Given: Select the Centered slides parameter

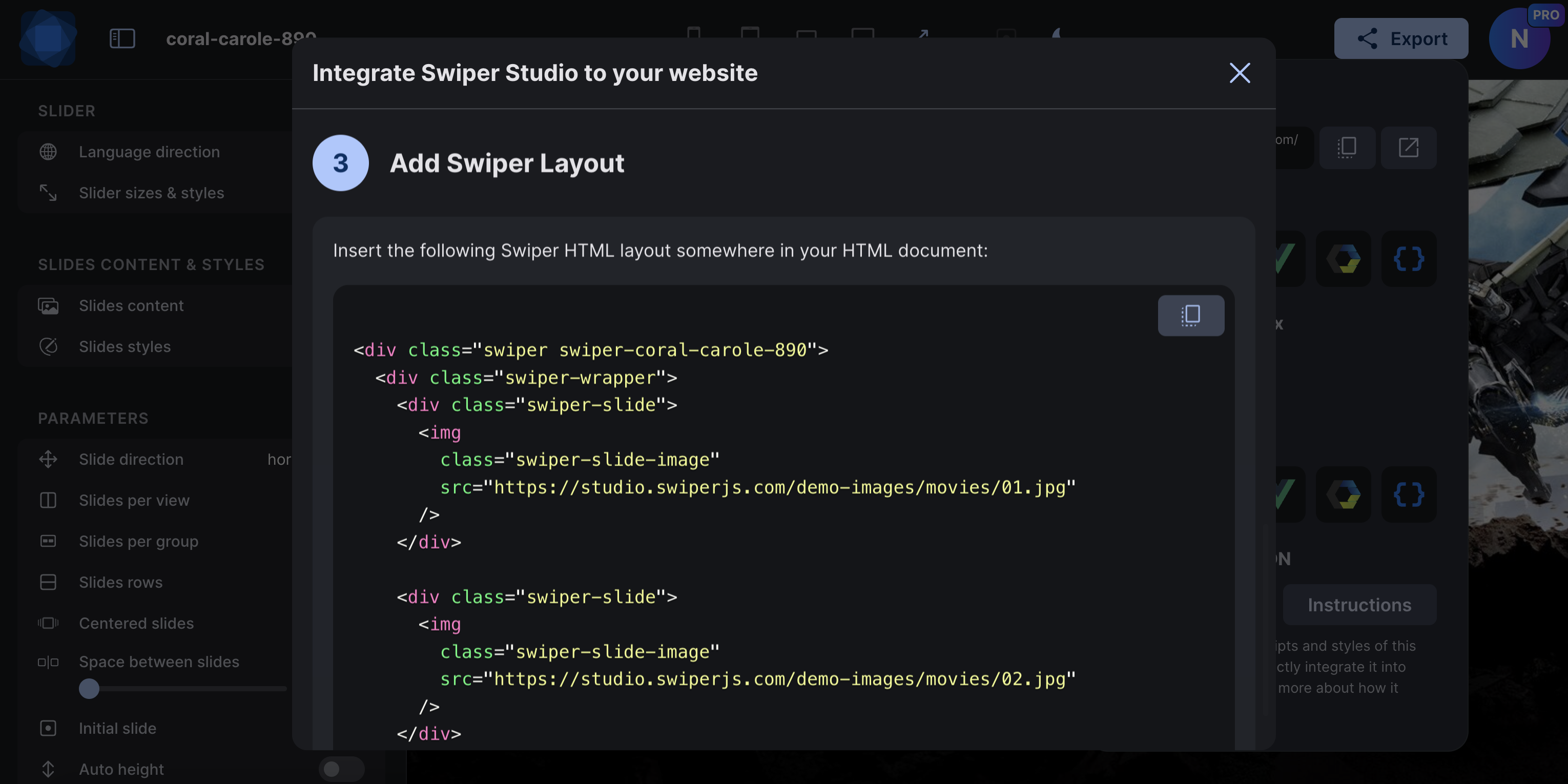Looking at the screenshot, I should coord(155,623).
